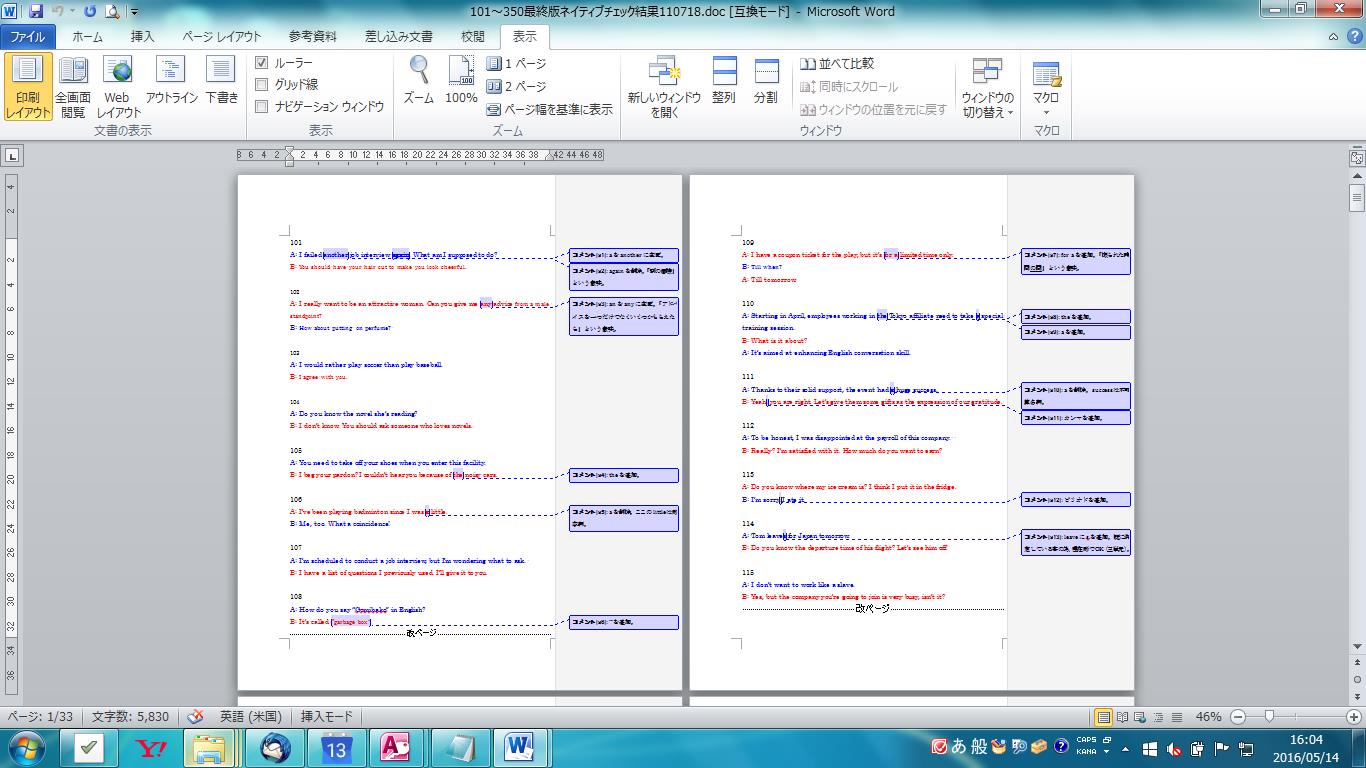Screen dimensions: 1366x768
Task: Select Web Layout button in status bar
Action: point(1138,717)
